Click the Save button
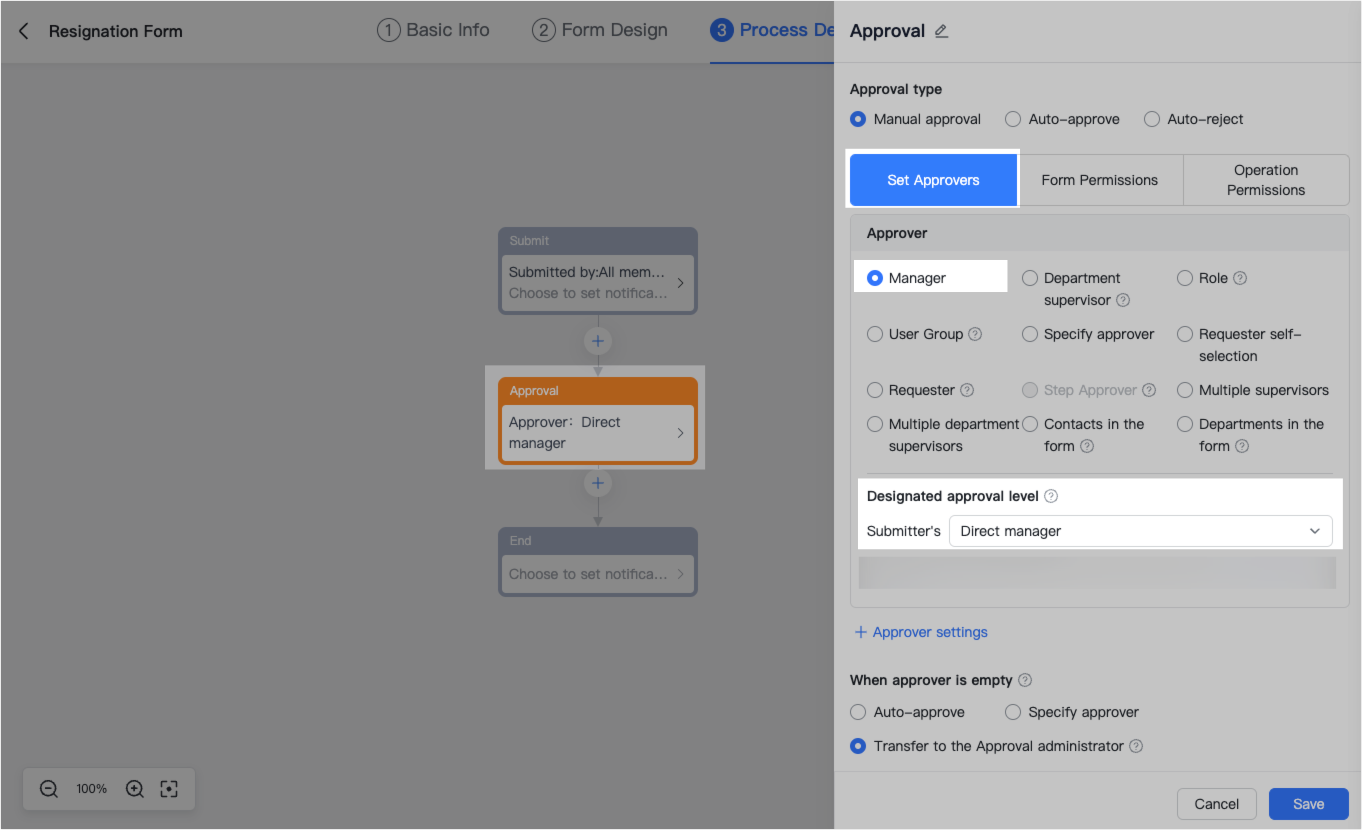The image size is (1362, 830). (x=1308, y=803)
